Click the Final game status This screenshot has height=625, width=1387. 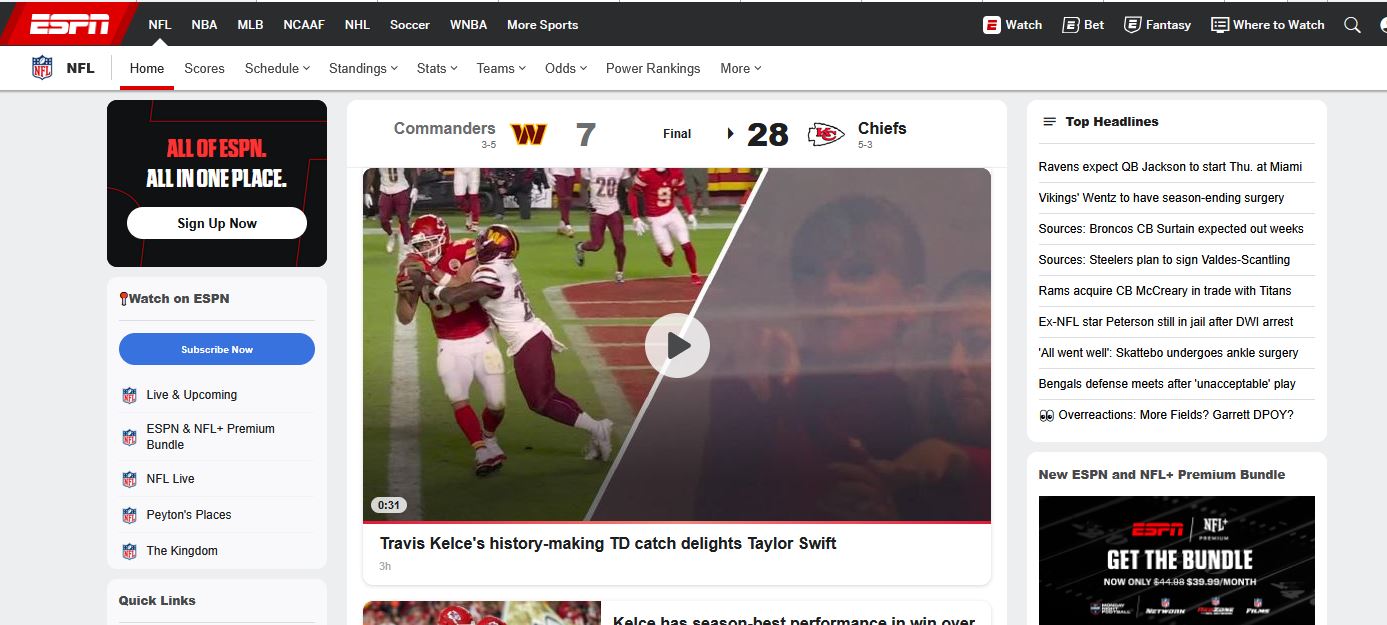coord(677,133)
